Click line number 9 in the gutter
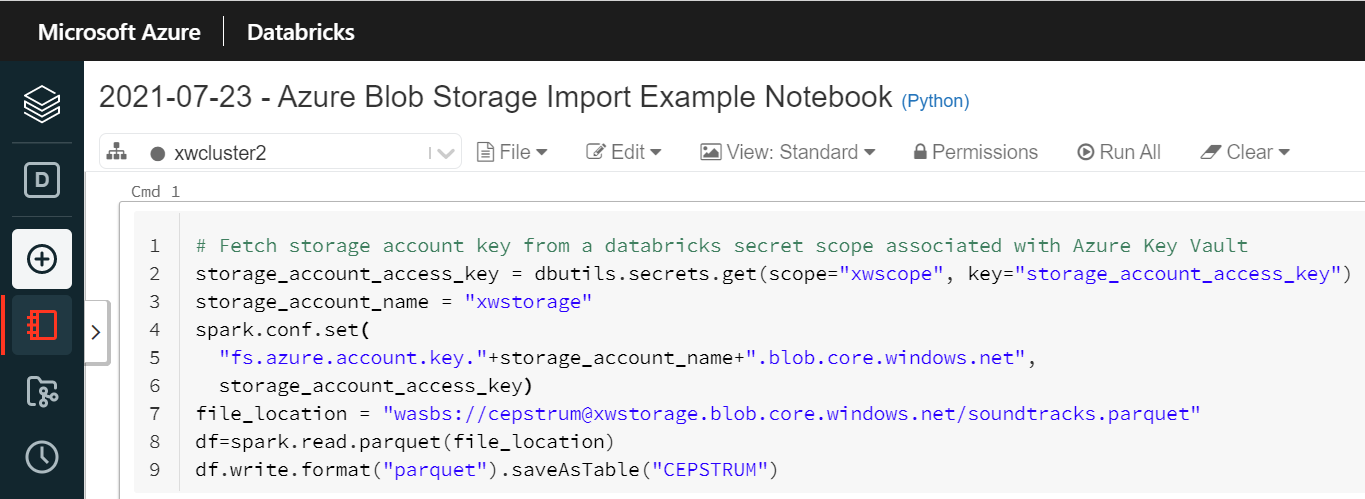Viewport: 1365px width, 499px height. point(155,470)
